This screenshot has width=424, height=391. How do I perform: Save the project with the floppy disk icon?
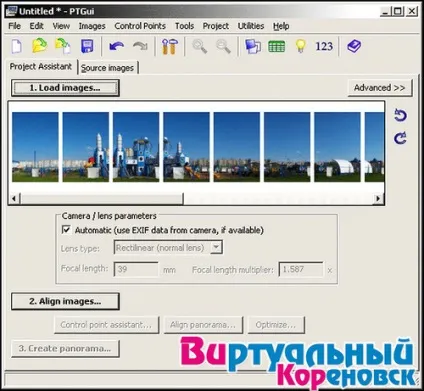pos(87,46)
